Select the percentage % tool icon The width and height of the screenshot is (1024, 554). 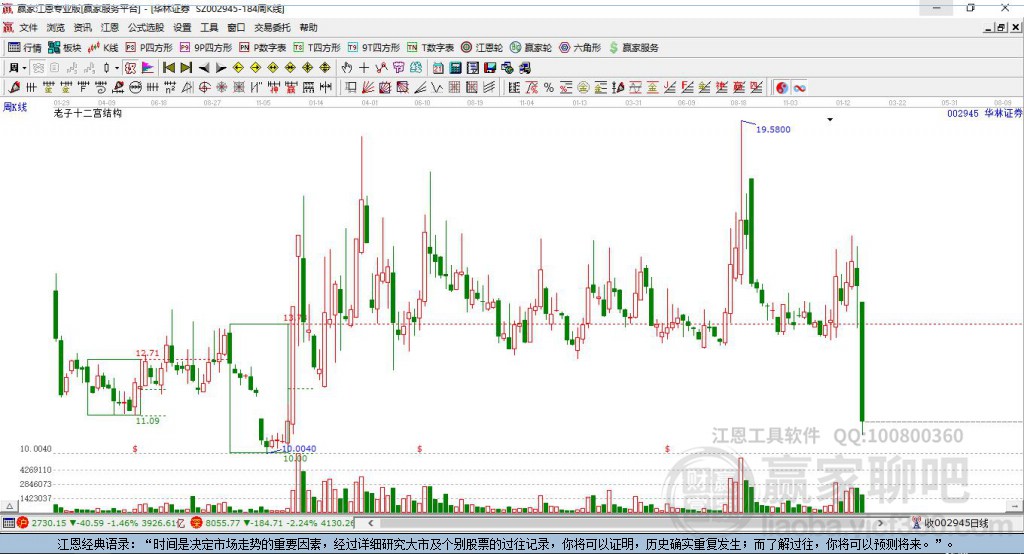(x=549, y=88)
